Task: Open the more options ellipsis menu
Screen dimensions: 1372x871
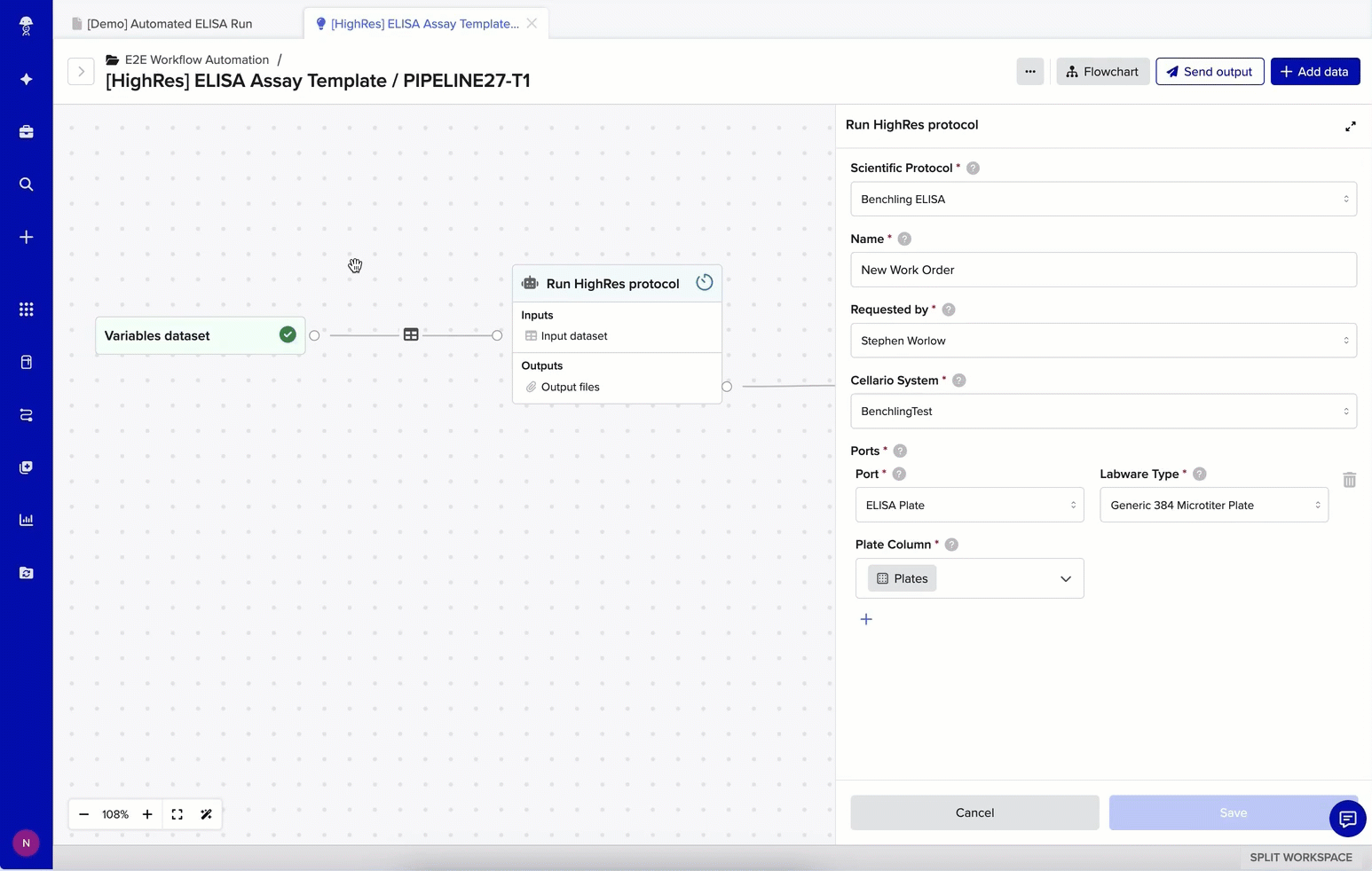Action: click(1029, 71)
